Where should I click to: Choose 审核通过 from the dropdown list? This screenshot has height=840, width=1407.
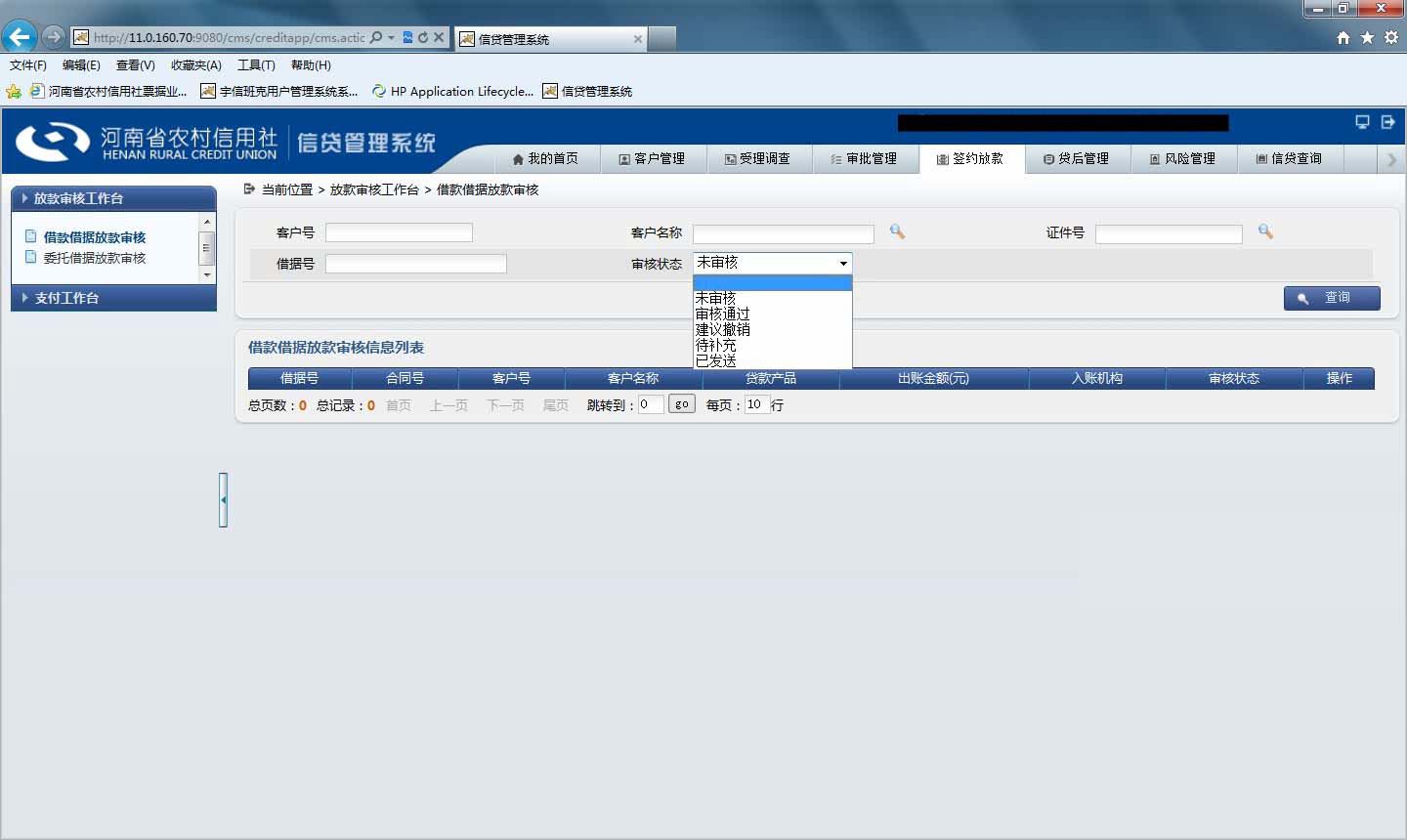(x=773, y=315)
